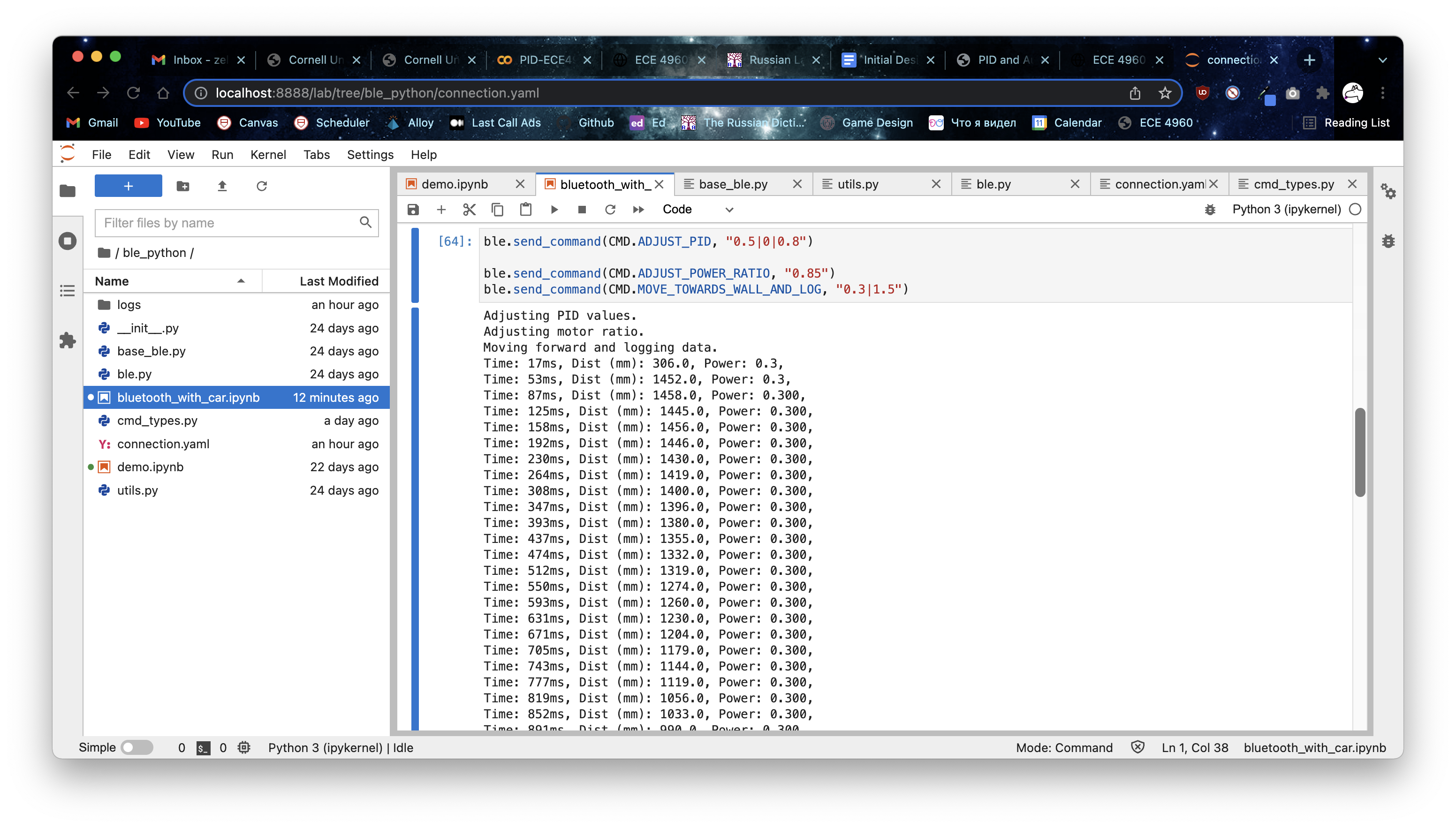Expand the browser tab search chevron

point(1383,60)
